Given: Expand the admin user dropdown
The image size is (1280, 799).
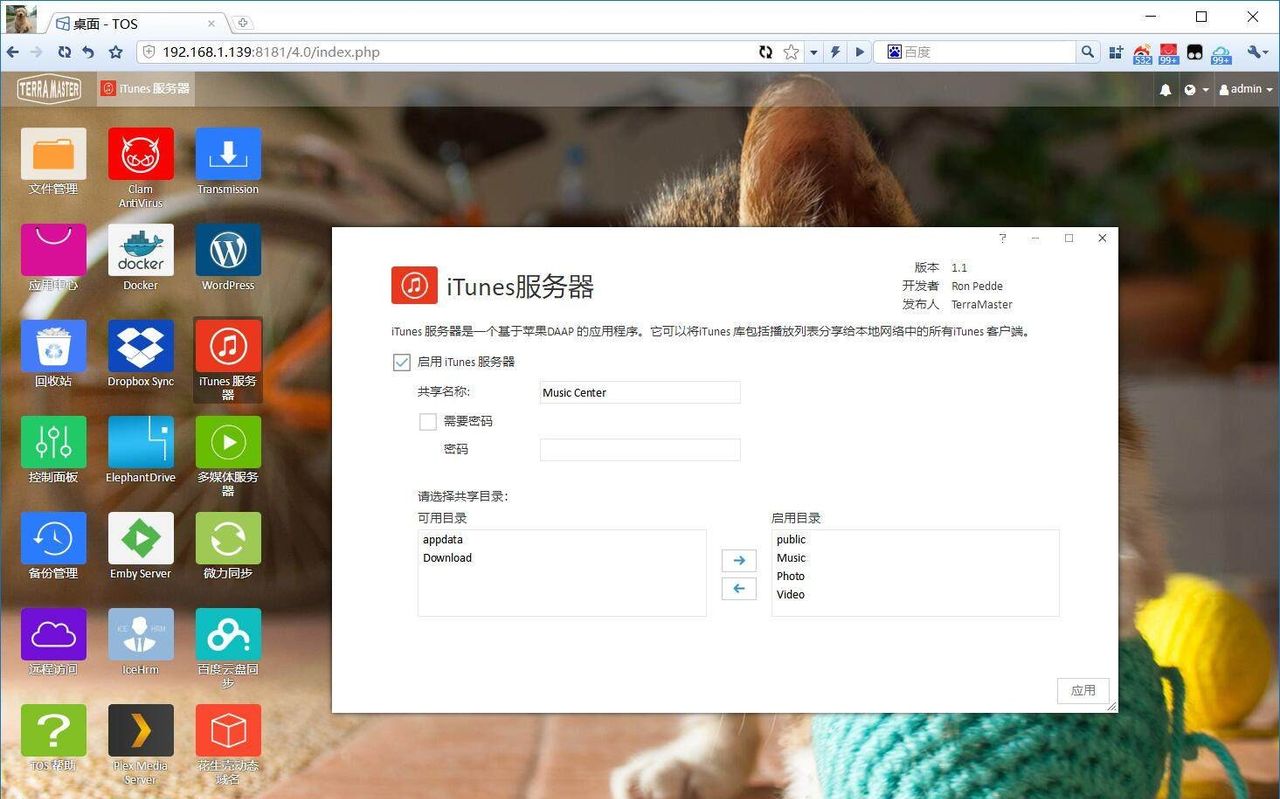Looking at the screenshot, I should tap(1246, 90).
